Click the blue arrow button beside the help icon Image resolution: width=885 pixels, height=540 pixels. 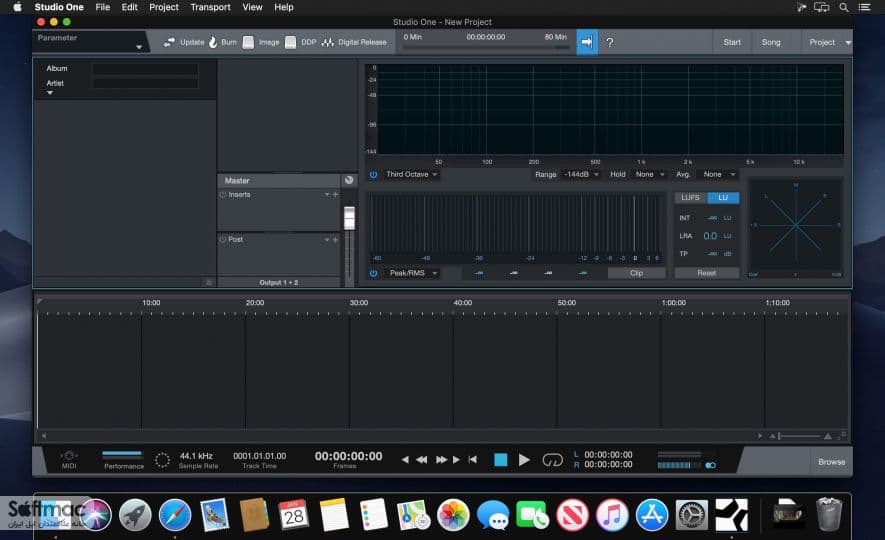click(x=587, y=42)
